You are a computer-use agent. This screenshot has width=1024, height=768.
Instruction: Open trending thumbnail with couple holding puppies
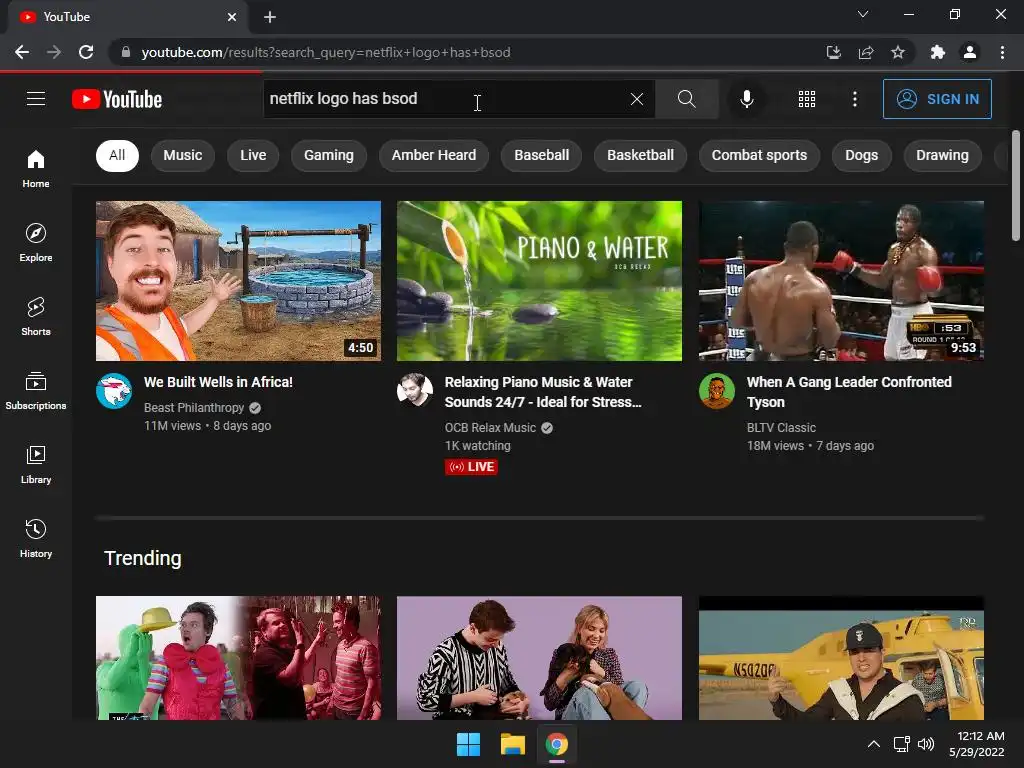tap(539, 658)
